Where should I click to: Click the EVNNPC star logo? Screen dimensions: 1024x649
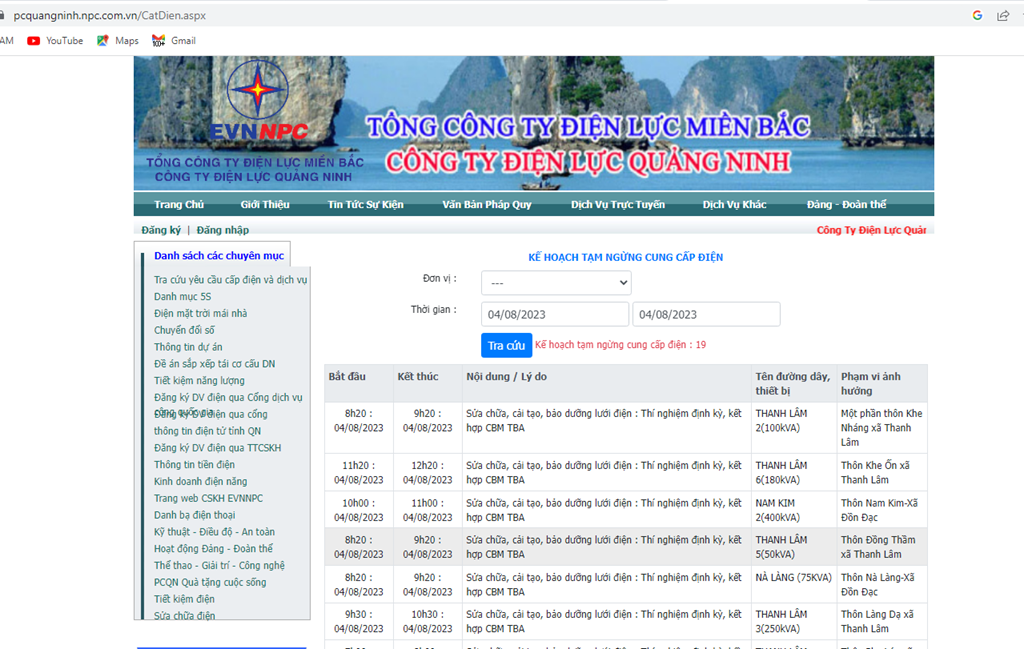(258, 90)
